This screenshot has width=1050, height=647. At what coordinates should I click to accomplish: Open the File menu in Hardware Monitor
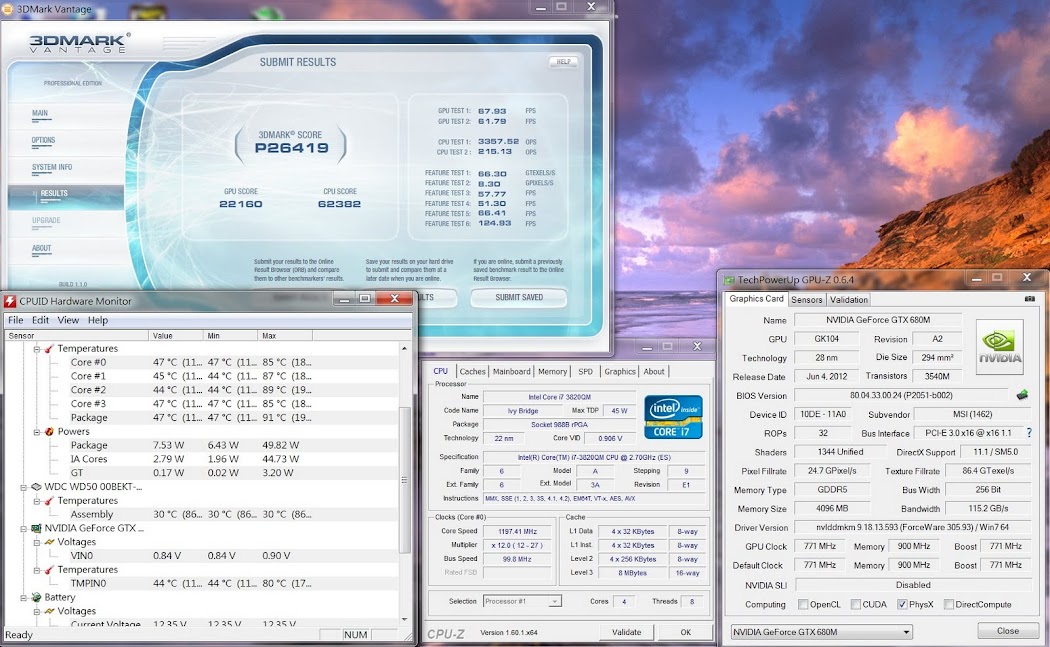[x=15, y=320]
